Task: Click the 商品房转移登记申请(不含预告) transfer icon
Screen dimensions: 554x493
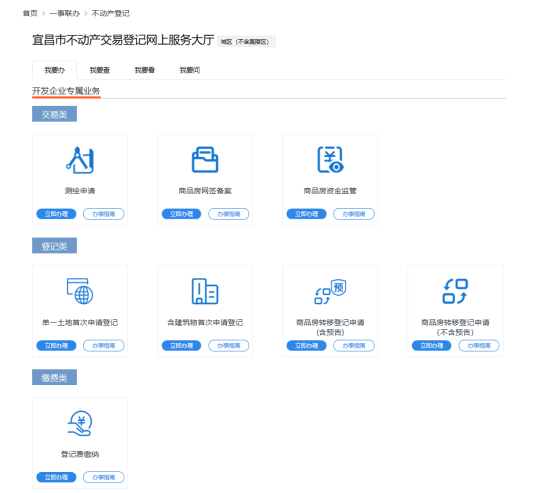Action: tap(455, 291)
